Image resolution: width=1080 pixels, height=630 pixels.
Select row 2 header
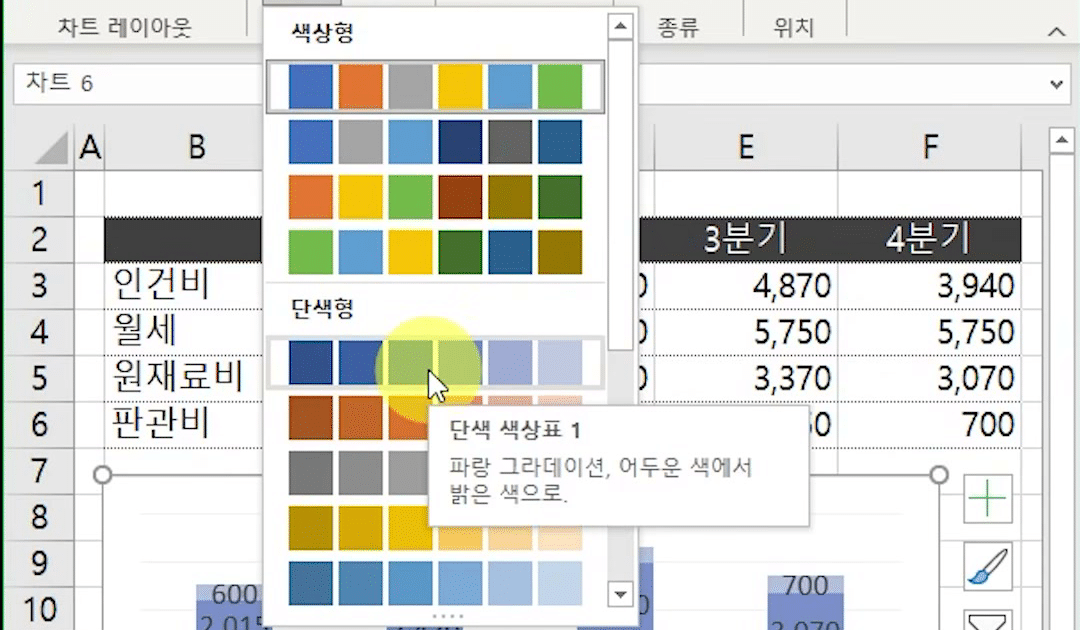coord(39,240)
